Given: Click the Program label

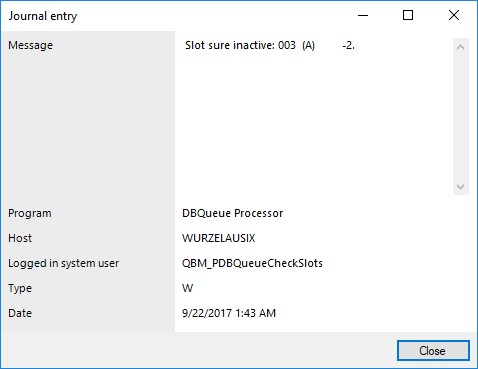Looking at the screenshot, I should point(30,213).
